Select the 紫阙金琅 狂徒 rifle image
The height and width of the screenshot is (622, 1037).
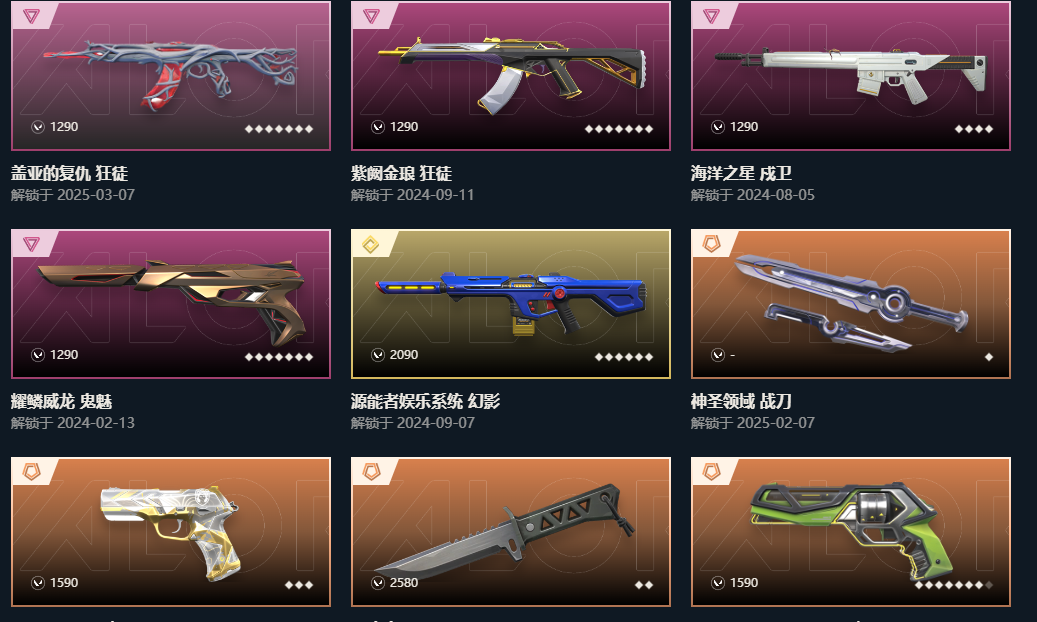click(511, 75)
